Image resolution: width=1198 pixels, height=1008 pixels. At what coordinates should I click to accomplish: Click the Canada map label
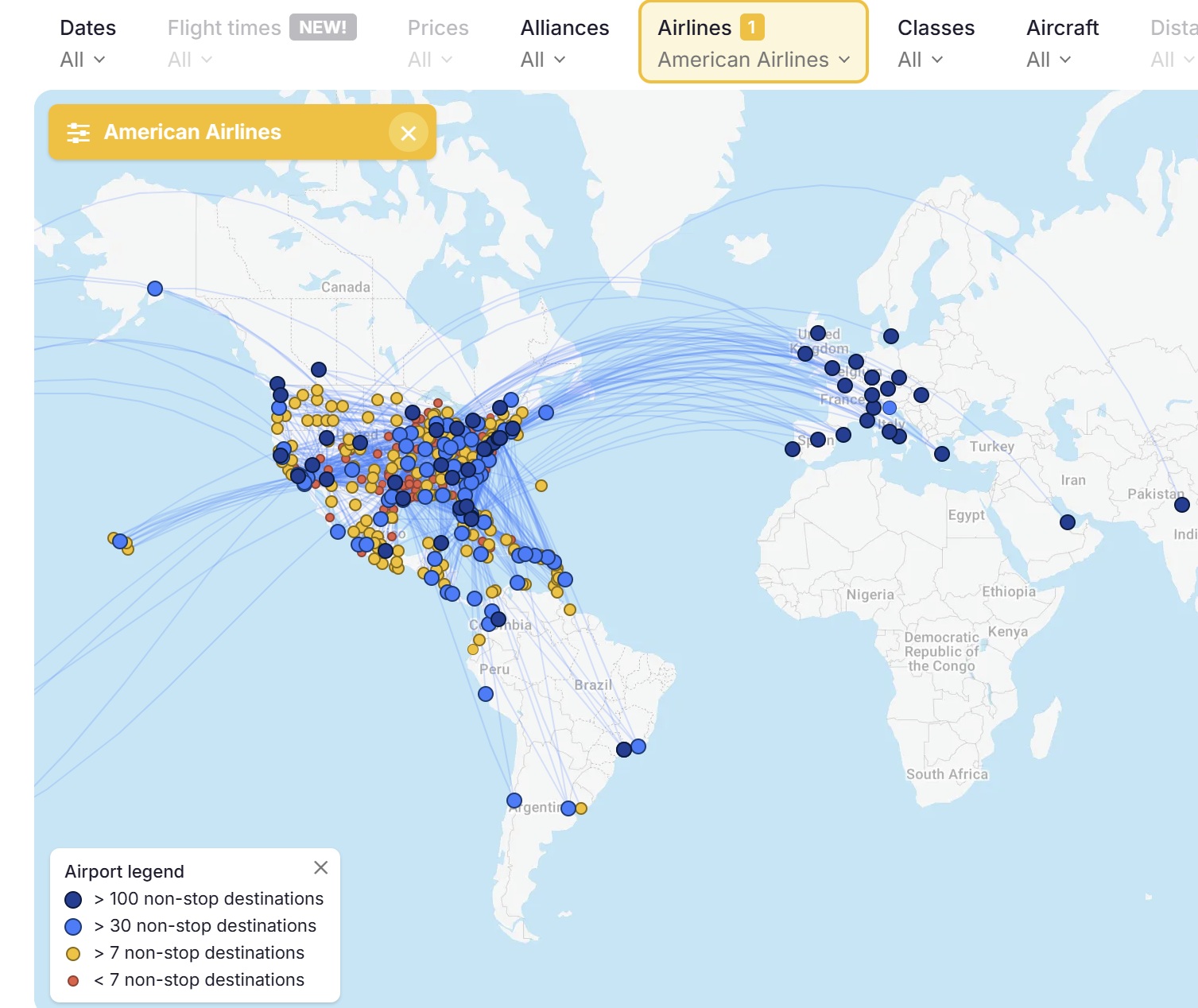click(346, 287)
